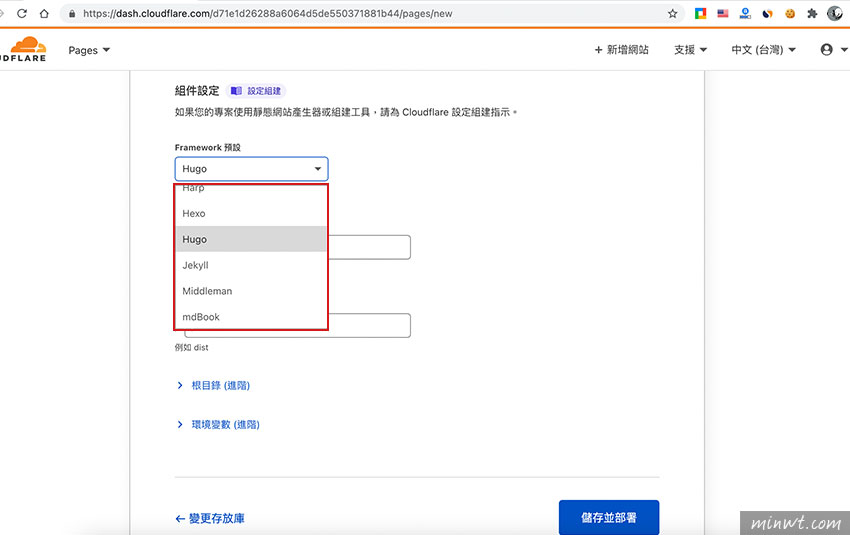Click the 儲存並部署 button
The width and height of the screenshot is (850, 535).
pyautogui.click(x=609, y=517)
